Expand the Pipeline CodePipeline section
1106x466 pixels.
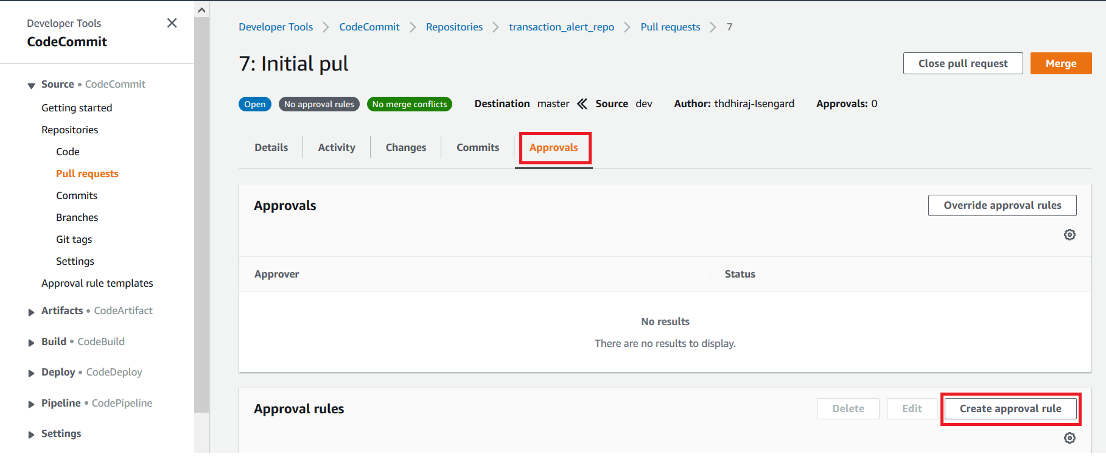pos(31,405)
